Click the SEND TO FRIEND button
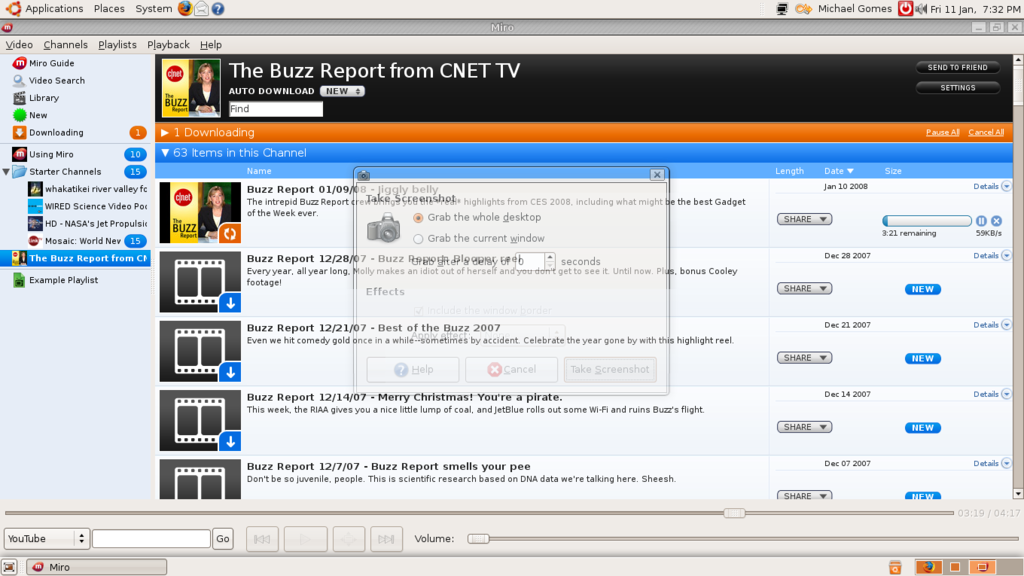1024x576 pixels. [x=957, y=67]
